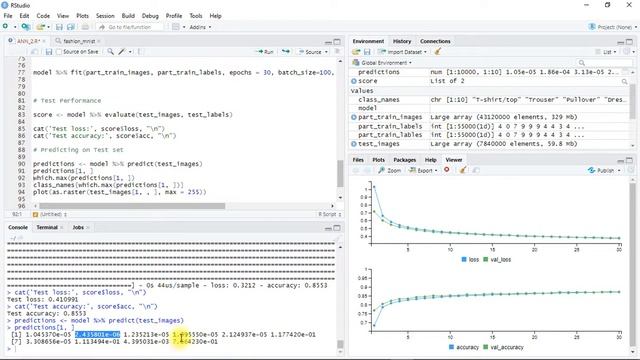Open the Plots tab

point(378,160)
